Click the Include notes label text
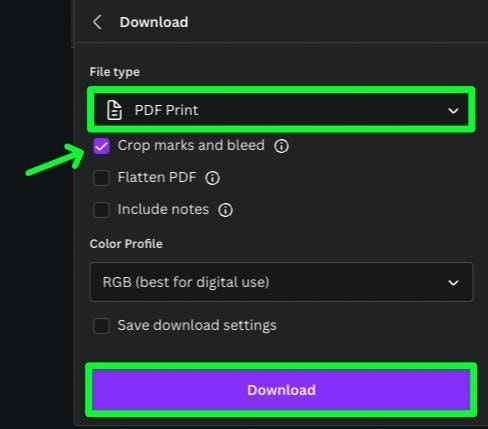Viewport: 488px width, 429px height. (163, 209)
